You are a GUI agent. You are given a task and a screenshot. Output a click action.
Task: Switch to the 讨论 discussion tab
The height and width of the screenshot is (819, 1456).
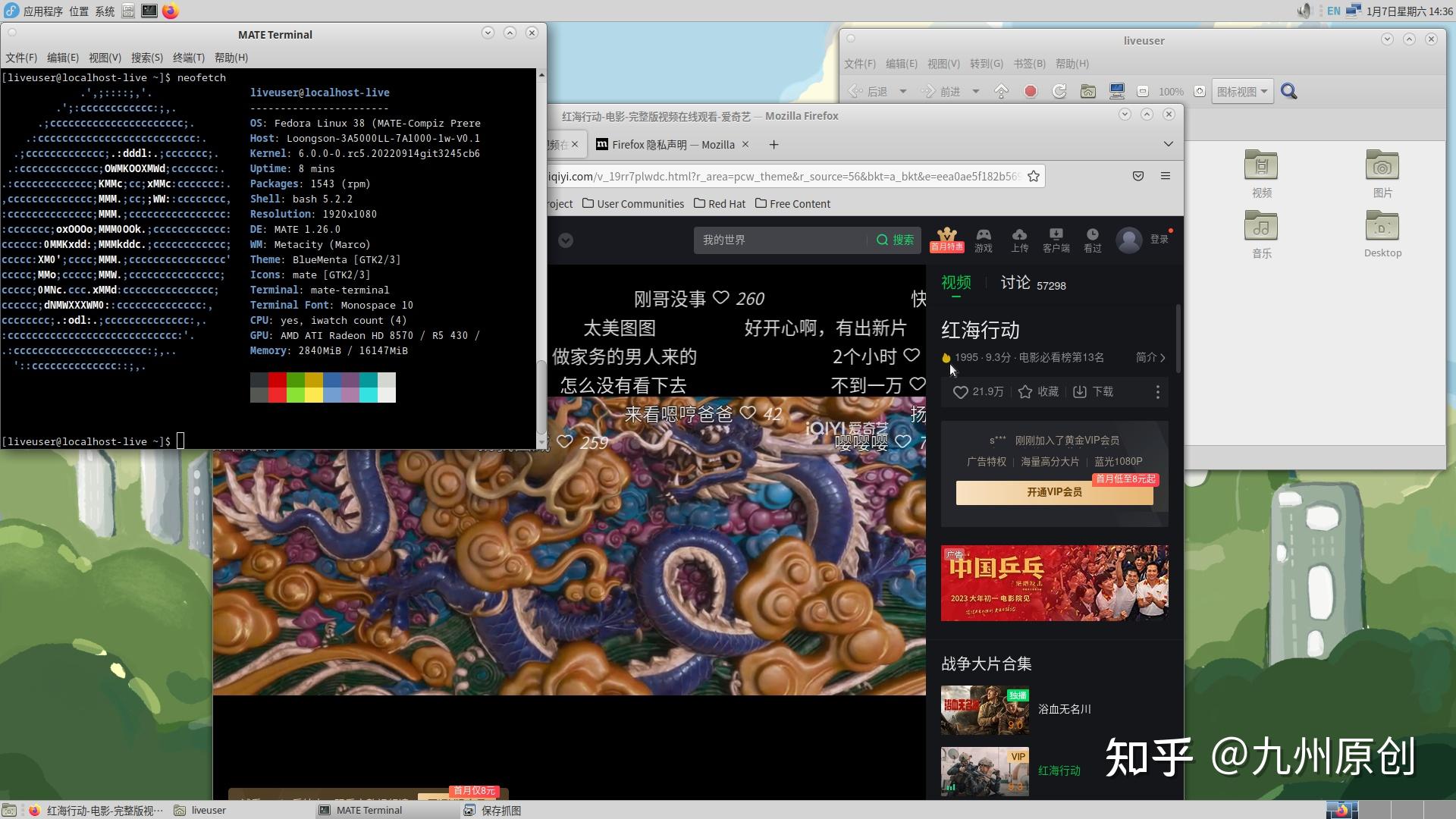coord(1015,283)
